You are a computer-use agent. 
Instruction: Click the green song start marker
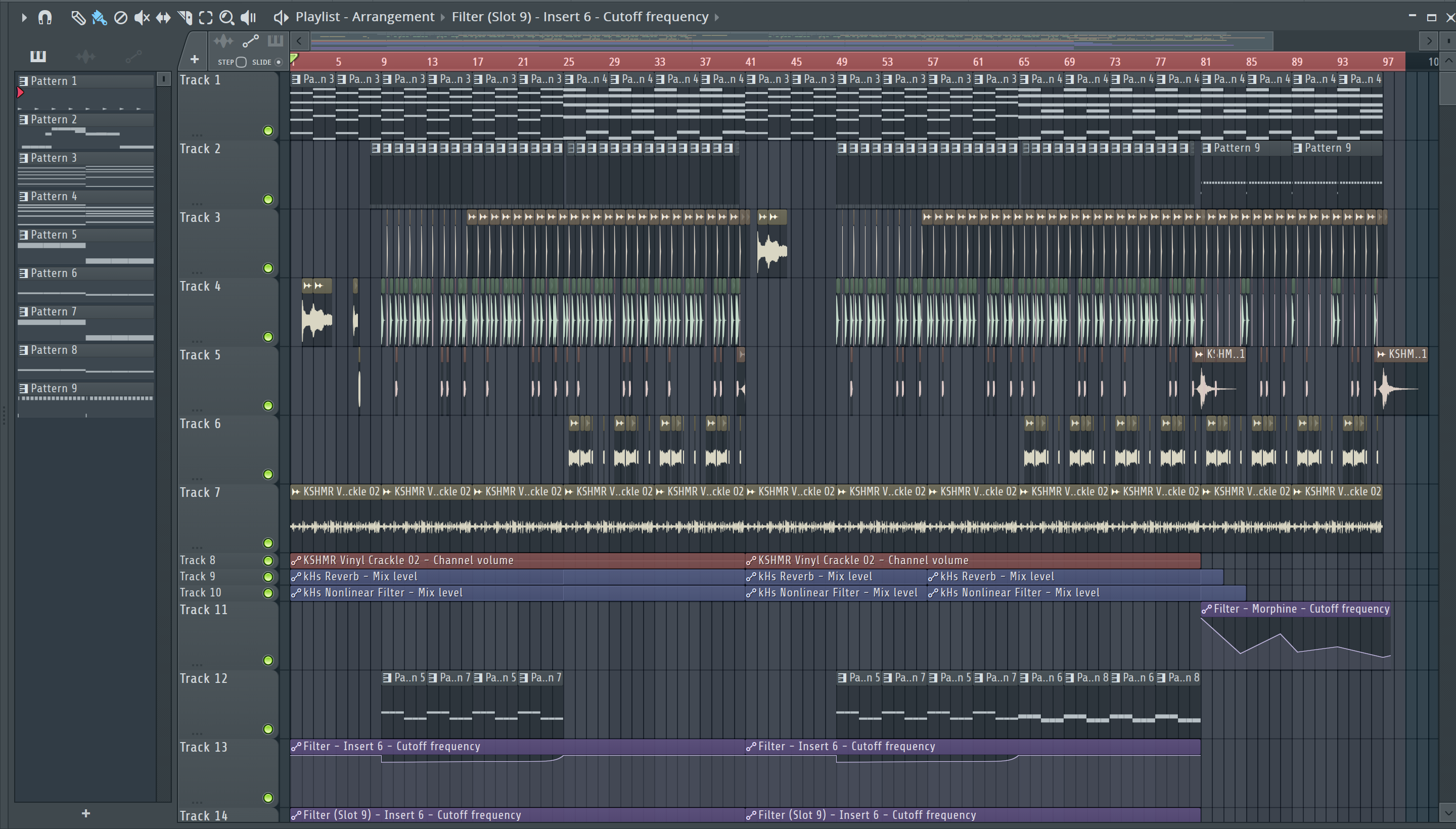[x=294, y=59]
